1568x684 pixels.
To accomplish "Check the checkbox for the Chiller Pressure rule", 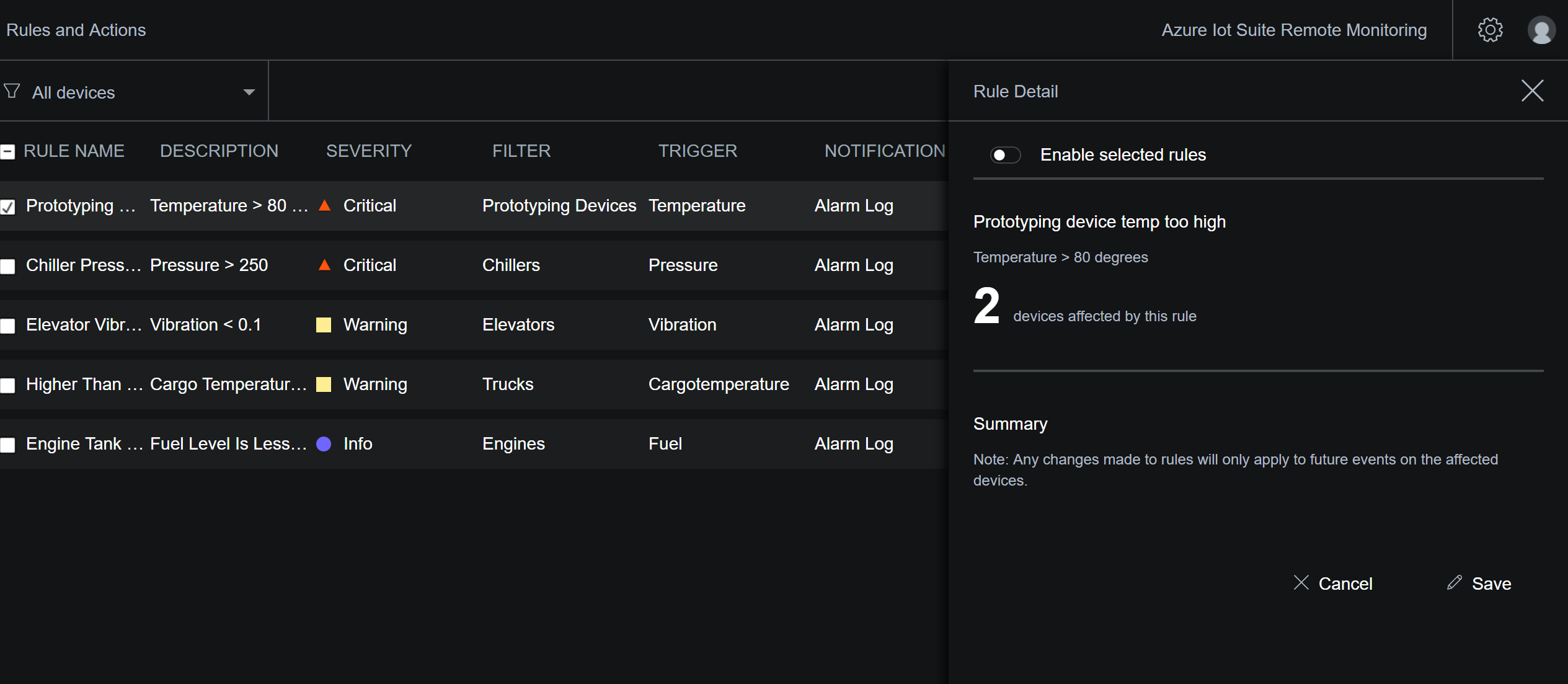I will coord(8,266).
